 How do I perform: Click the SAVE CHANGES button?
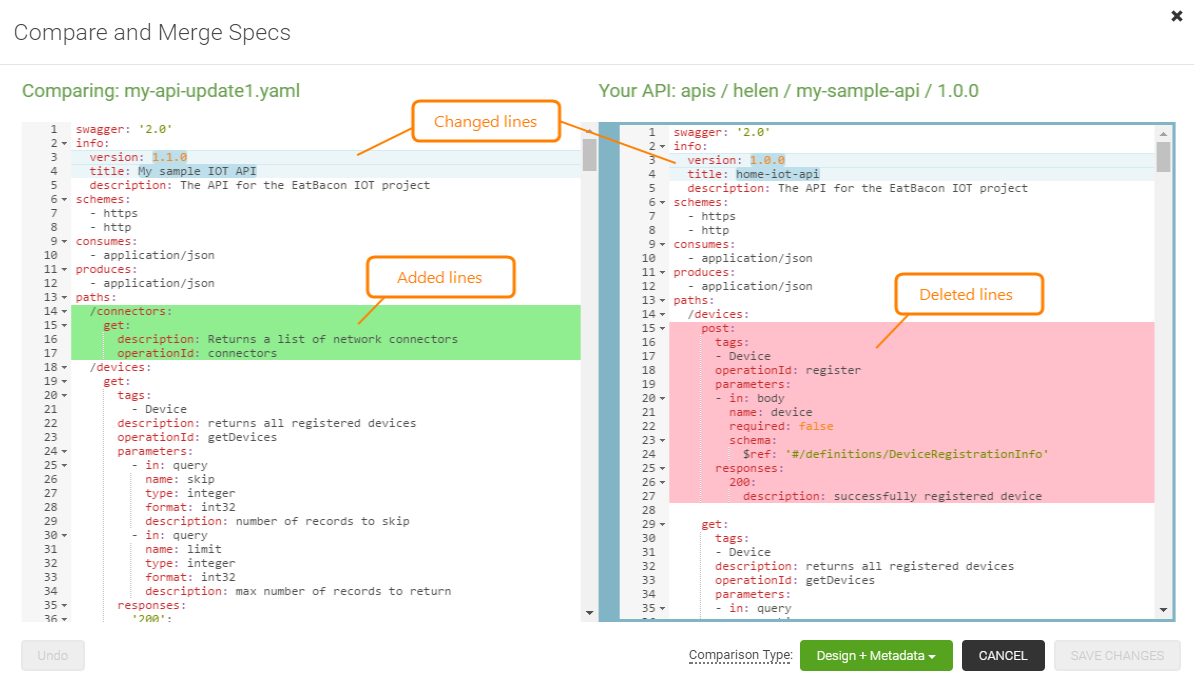click(x=1117, y=656)
